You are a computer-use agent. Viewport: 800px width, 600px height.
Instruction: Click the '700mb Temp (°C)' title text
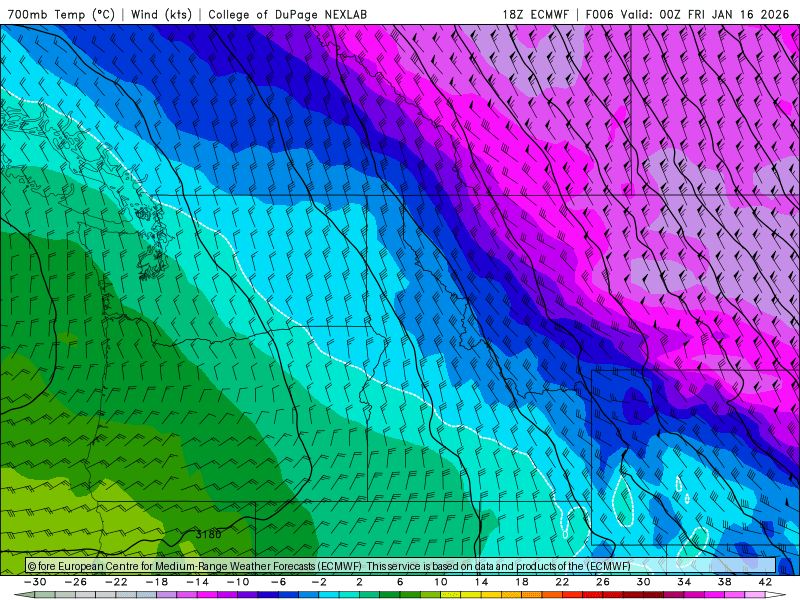pyautogui.click(x=61, y=15)
